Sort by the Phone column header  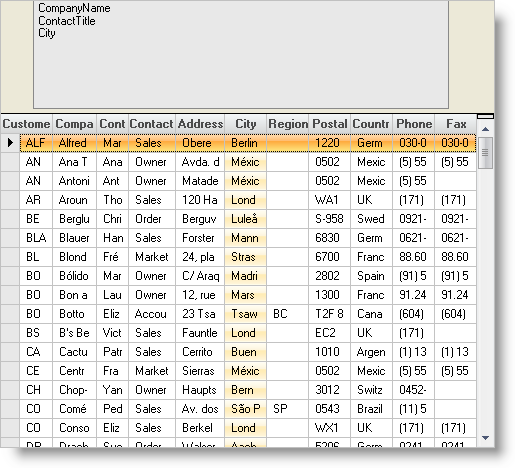tap(414, 124)
